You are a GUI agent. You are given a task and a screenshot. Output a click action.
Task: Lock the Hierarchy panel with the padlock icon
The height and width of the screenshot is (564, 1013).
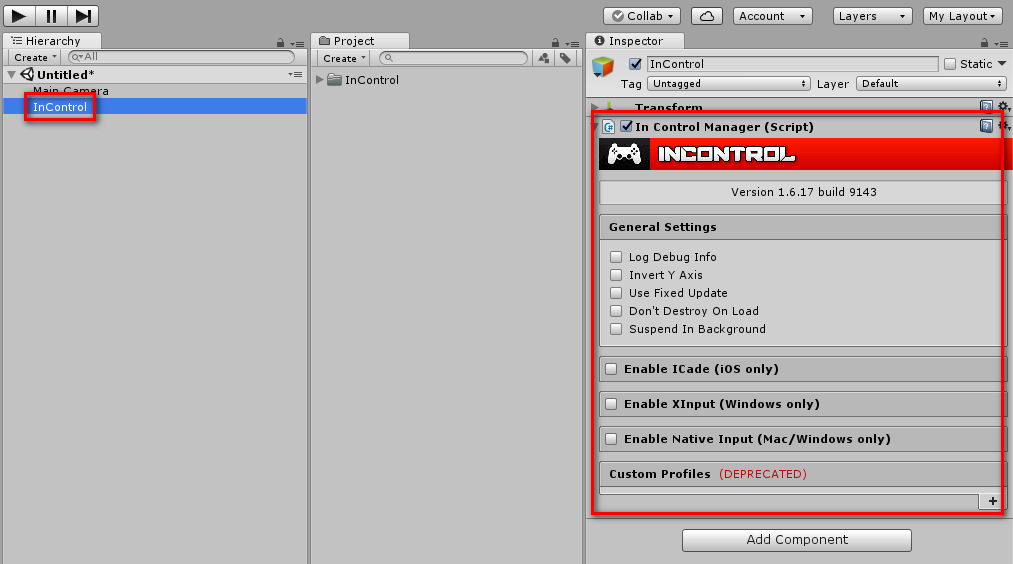(x=280, y=43)
